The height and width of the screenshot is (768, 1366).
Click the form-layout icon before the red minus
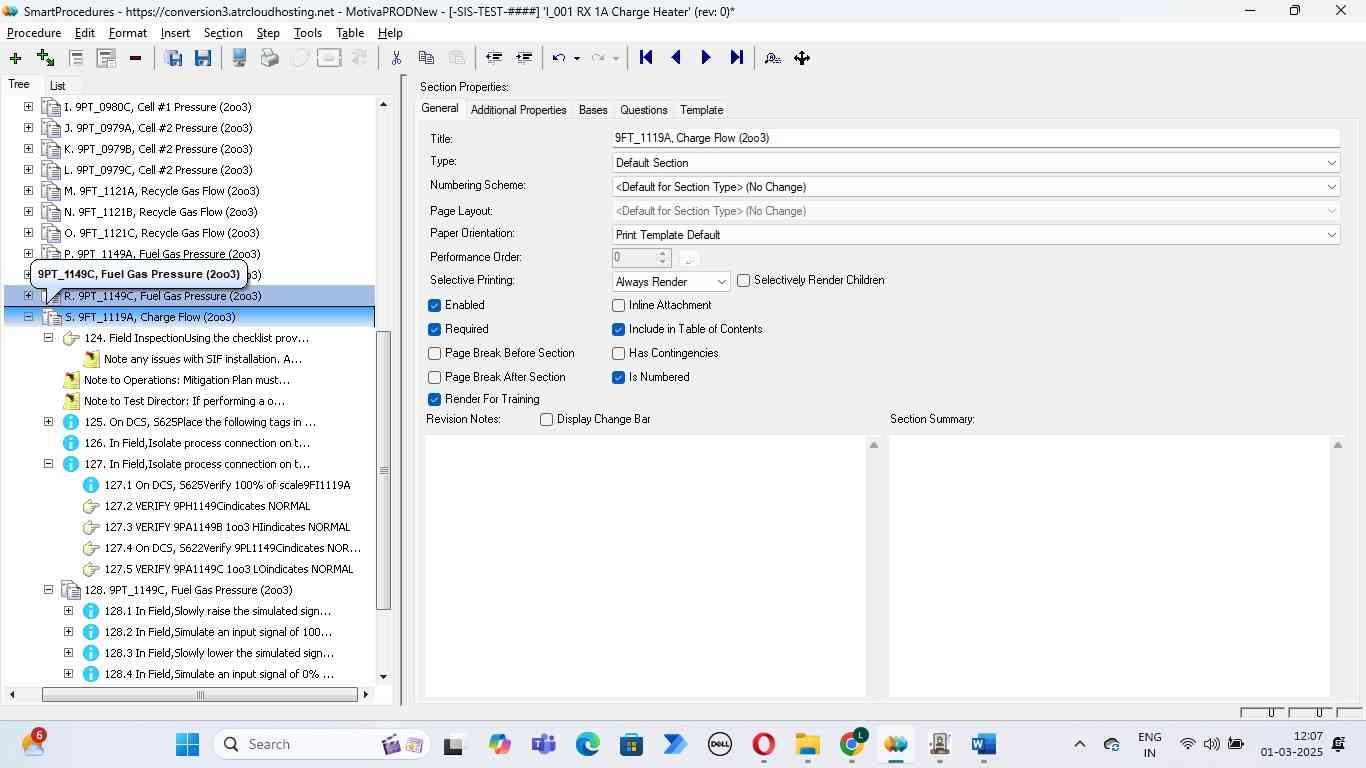tap(105, 58)
